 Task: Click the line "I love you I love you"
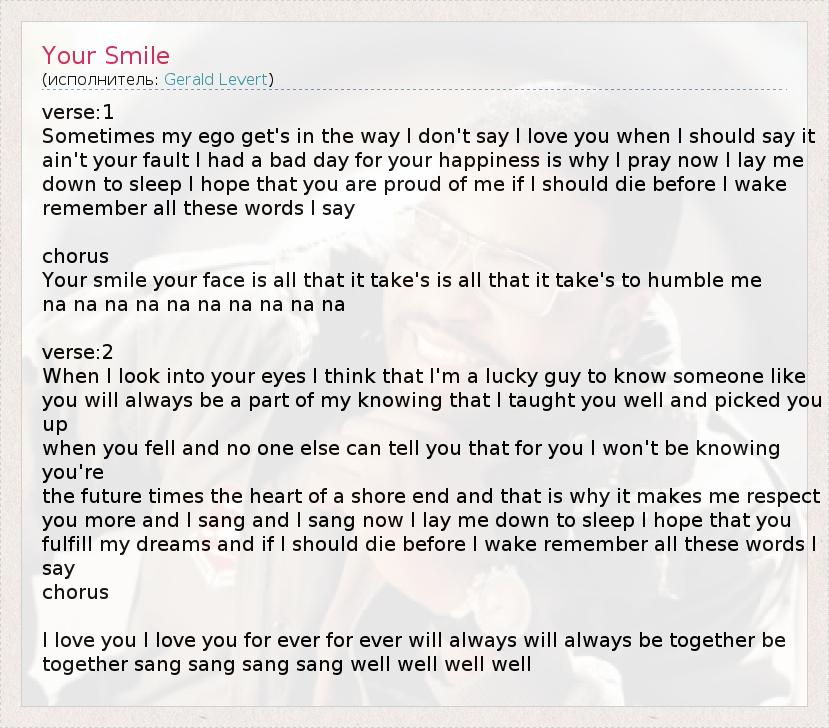pos(413,640)
